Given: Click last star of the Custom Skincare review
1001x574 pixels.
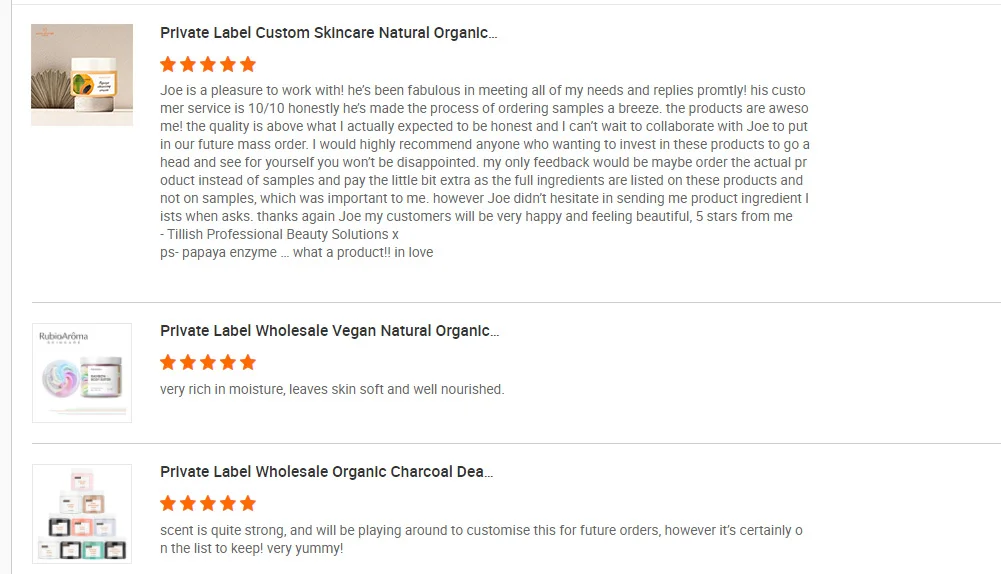Looking at the screenshot, I should pyautogui.click(x=248, y=64).
